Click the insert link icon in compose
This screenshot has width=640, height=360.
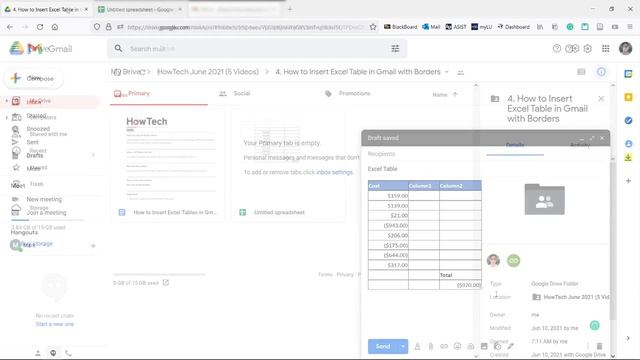coord(444,346)
